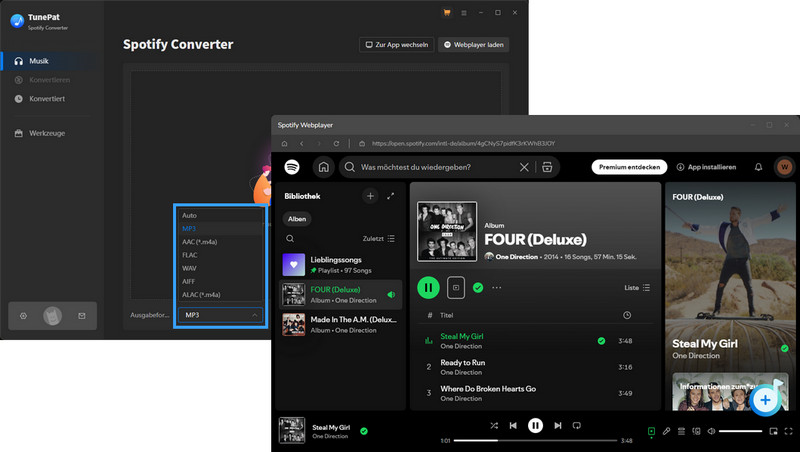Seek on the song progress bar
Image resolution: width=800 pixels, height=452 pixels.
535,440
